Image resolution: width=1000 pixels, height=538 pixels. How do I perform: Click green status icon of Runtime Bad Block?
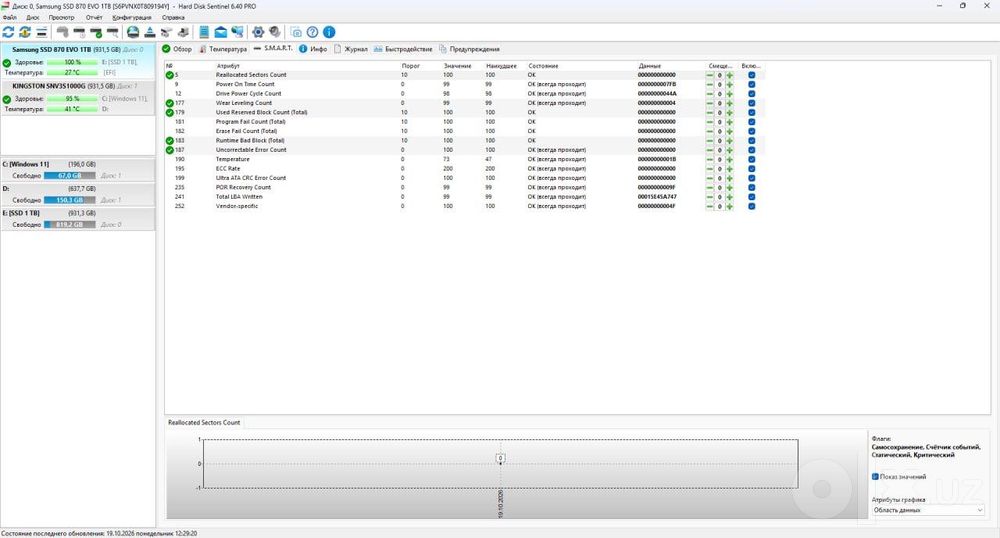170,141
